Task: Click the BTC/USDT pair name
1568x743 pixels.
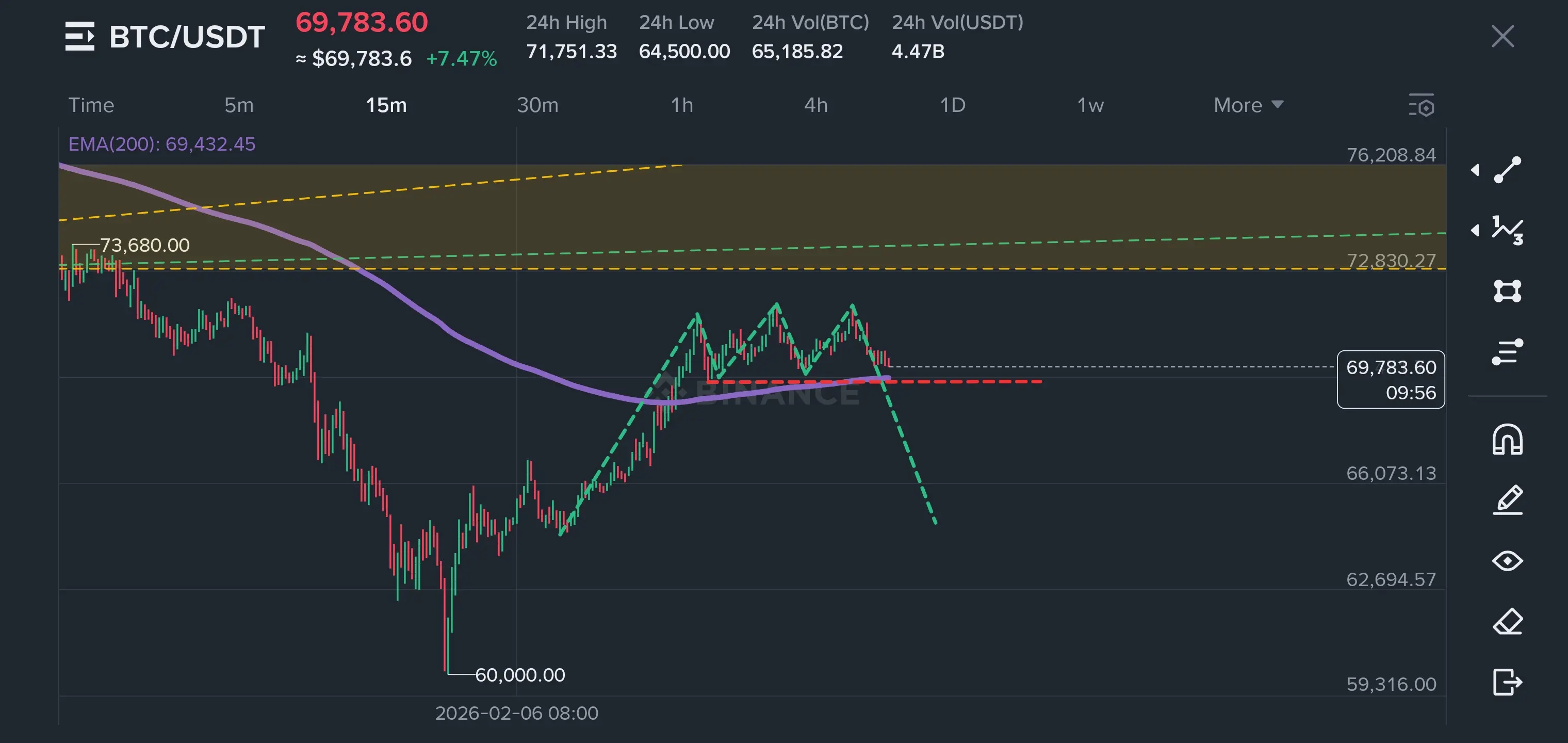Action: click(x=187, y=37)
